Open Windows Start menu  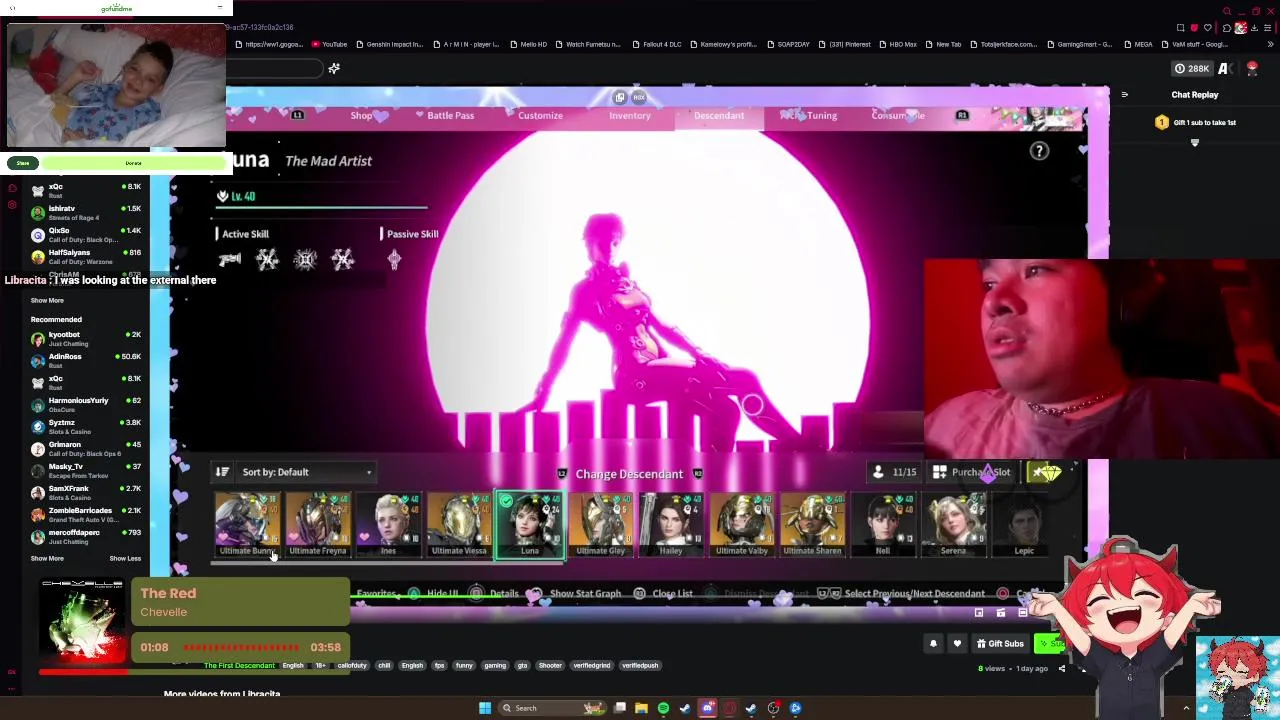tap(485, 708)
